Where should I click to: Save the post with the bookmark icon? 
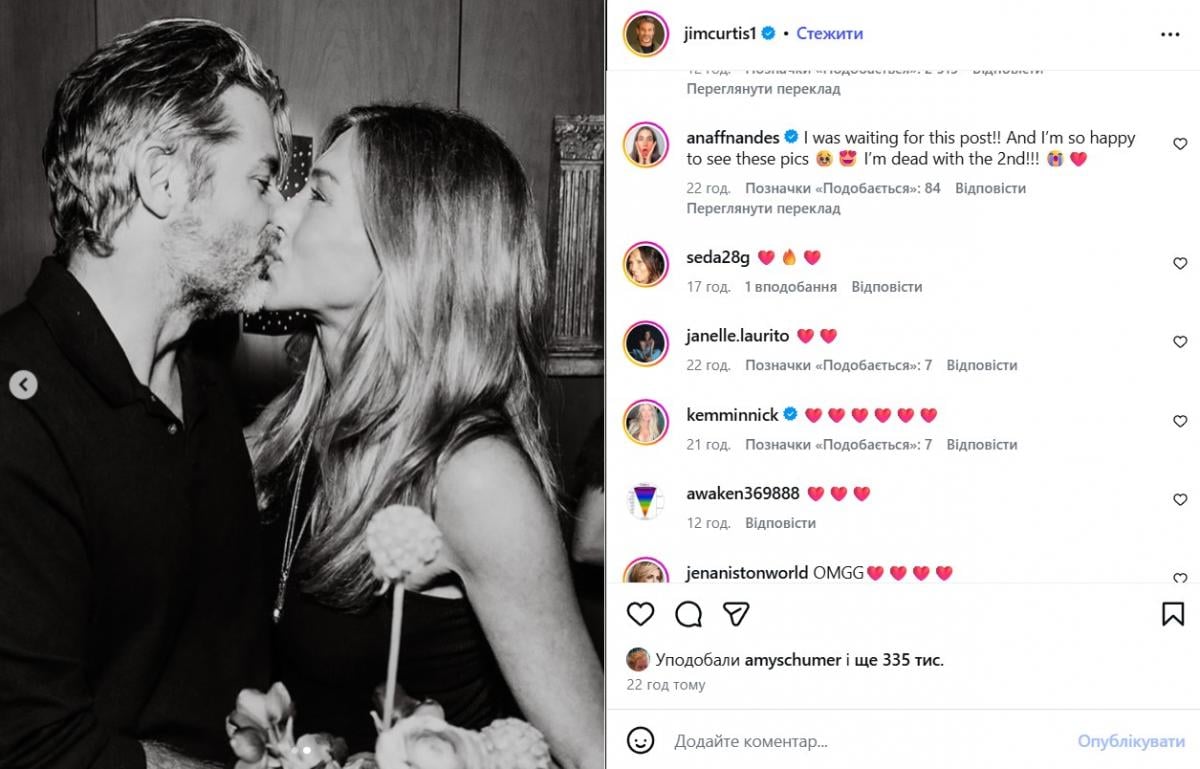1173,613
